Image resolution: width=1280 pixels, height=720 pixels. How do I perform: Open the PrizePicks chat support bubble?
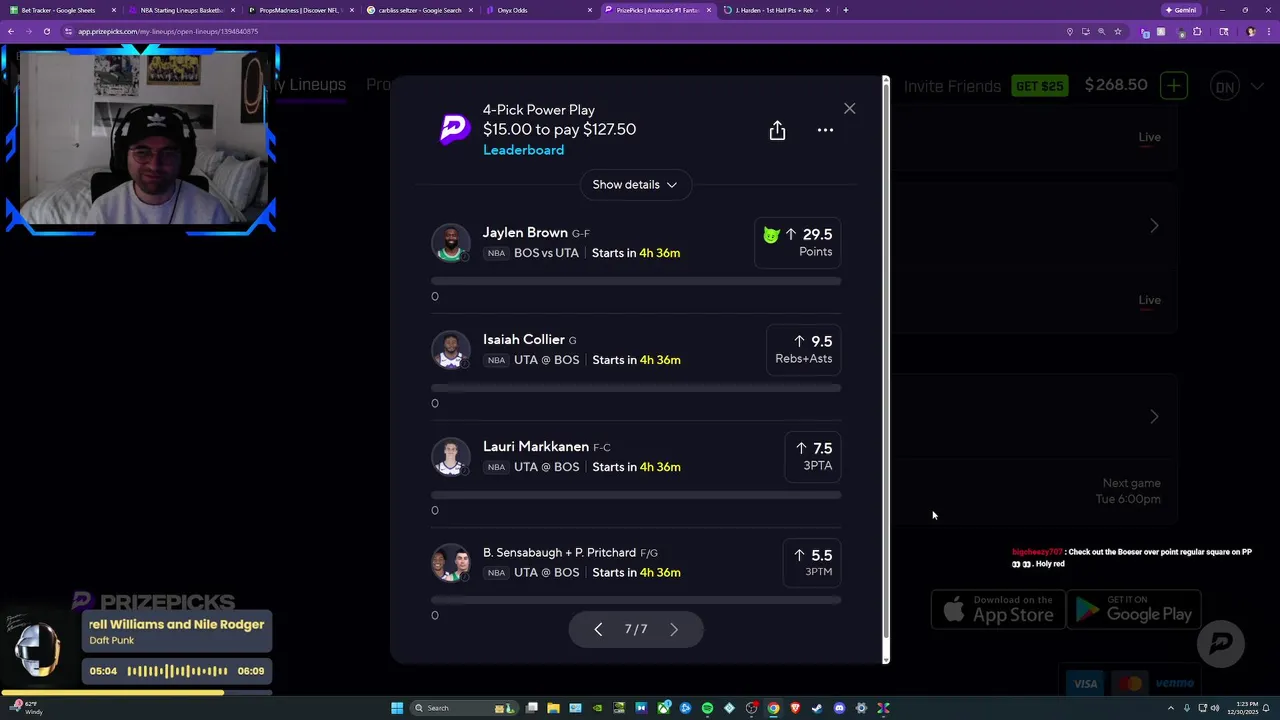1221,643
